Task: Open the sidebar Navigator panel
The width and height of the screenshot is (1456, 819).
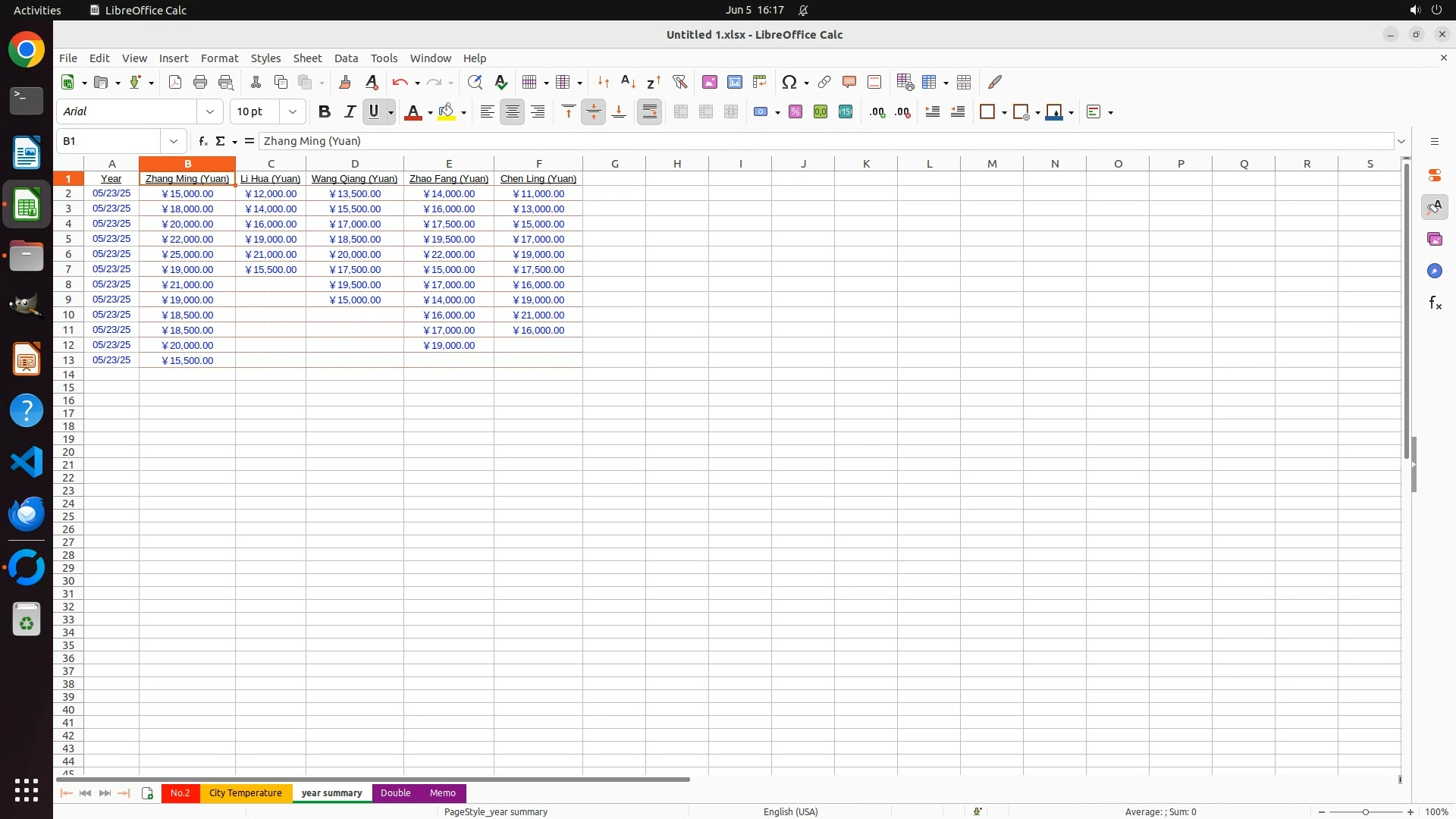Action: tap(1435, 271)
